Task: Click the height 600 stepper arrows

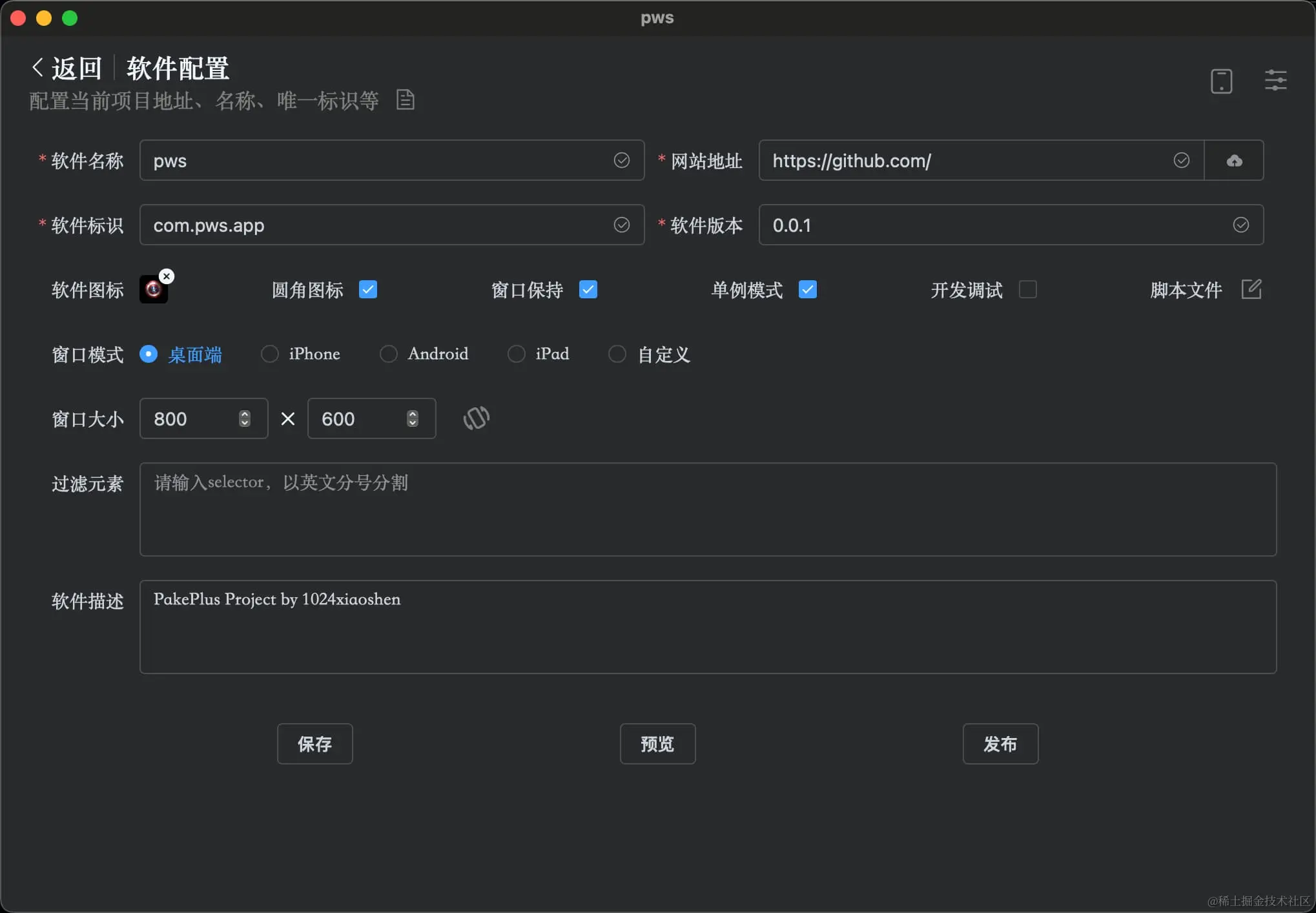Action: (x=413, y=418)
